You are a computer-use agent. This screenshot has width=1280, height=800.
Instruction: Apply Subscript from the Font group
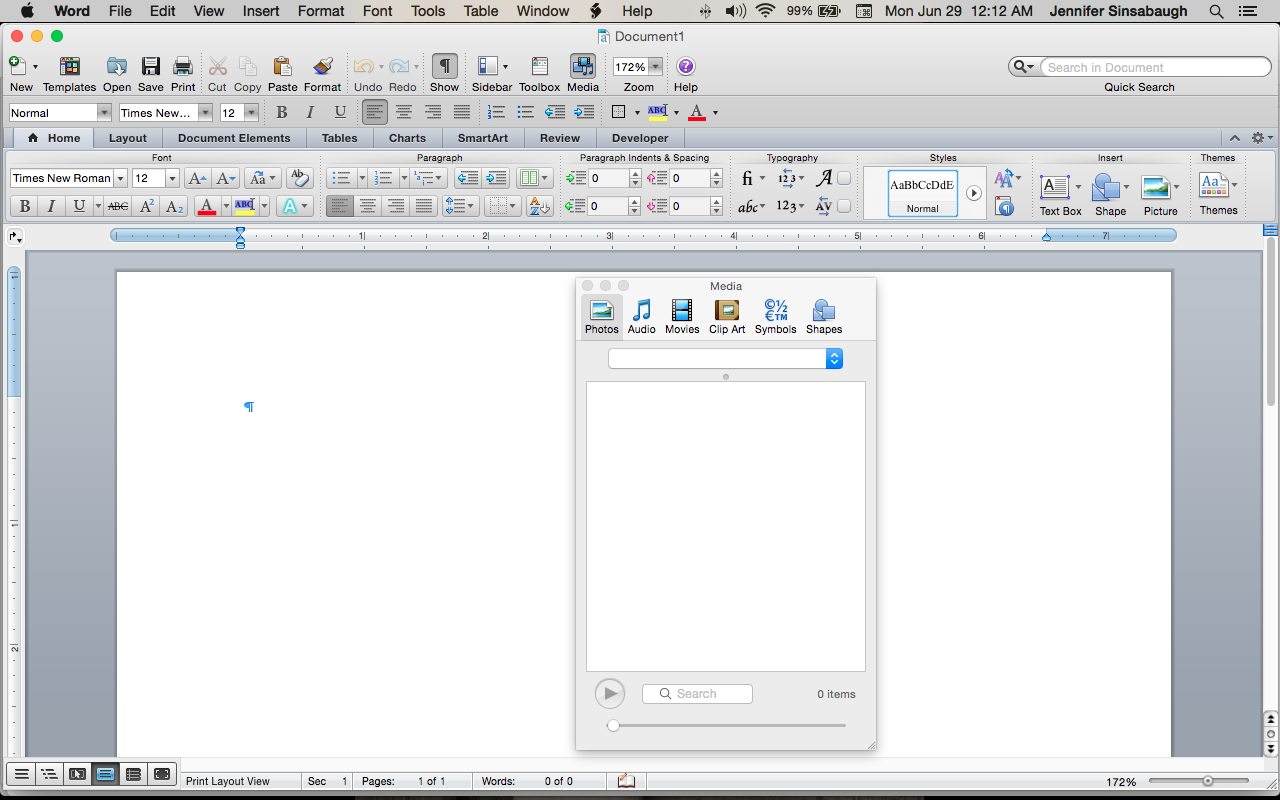tap(175, 206)
